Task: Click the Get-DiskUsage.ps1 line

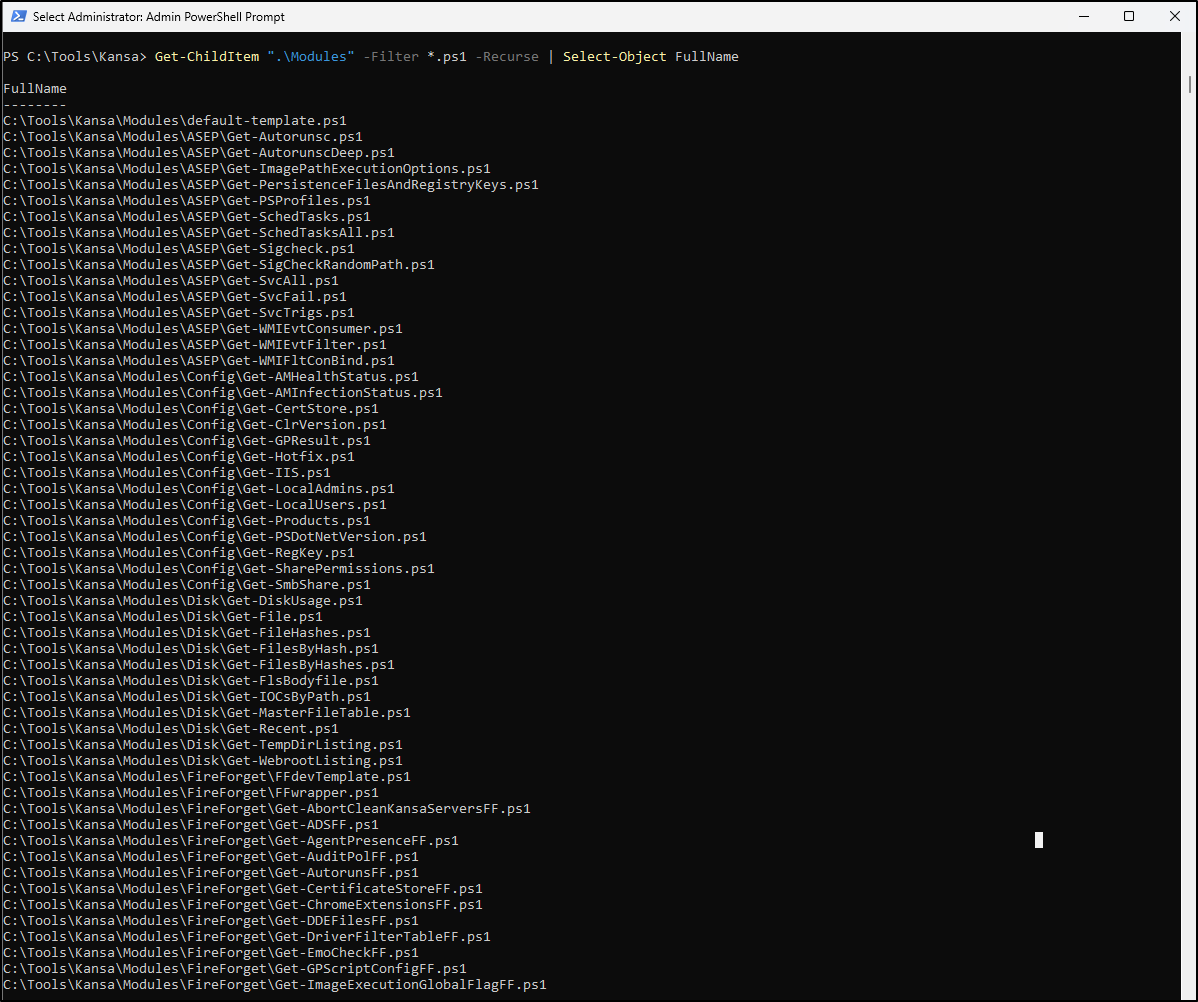Action: pyautogui.click(x=183, y=601)
